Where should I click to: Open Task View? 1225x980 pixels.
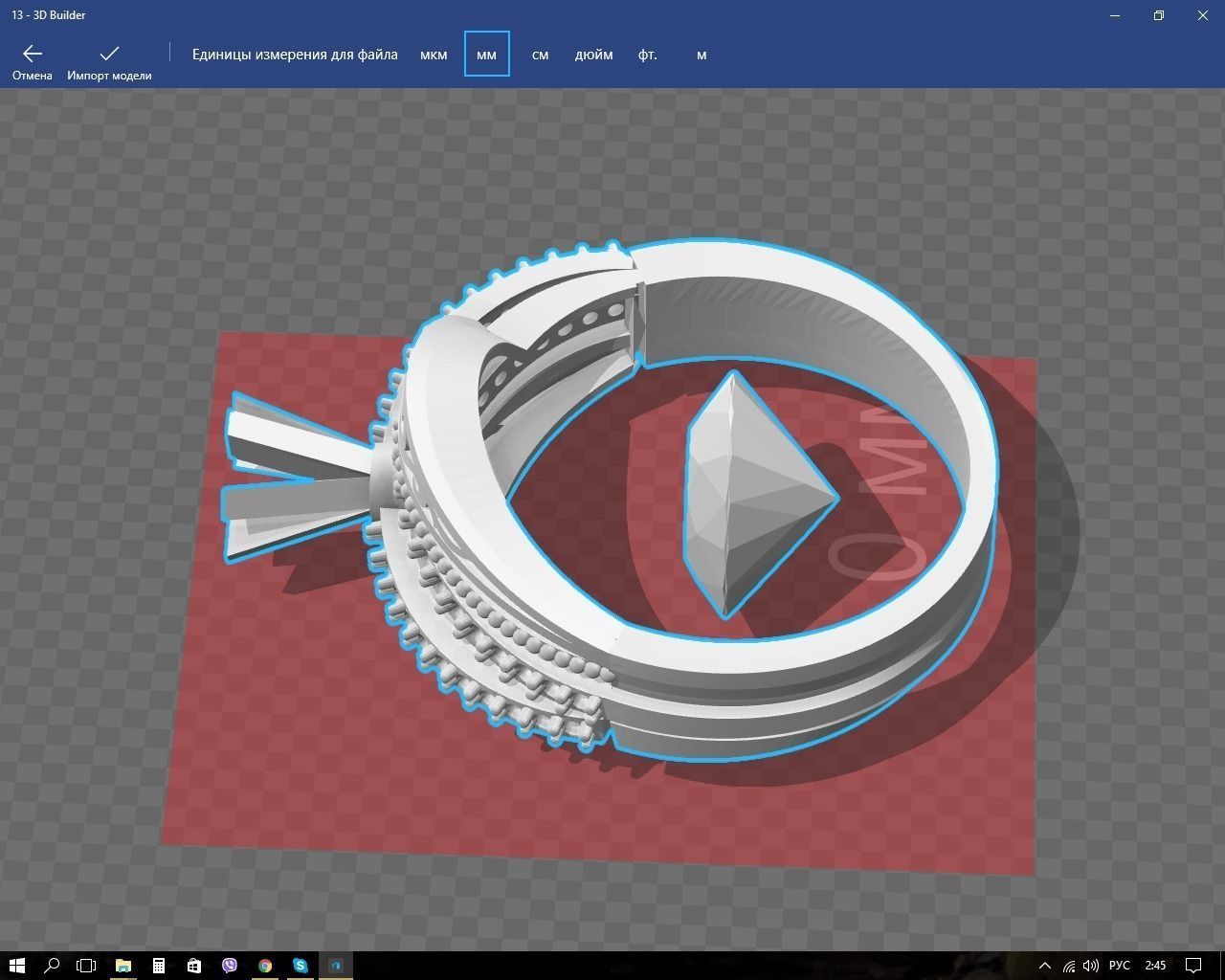click(86, 966)
